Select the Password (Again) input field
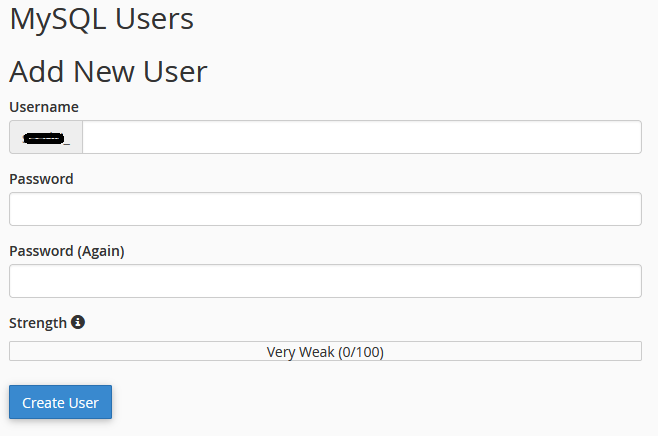658x436 pixels. (x=325, y=281)
